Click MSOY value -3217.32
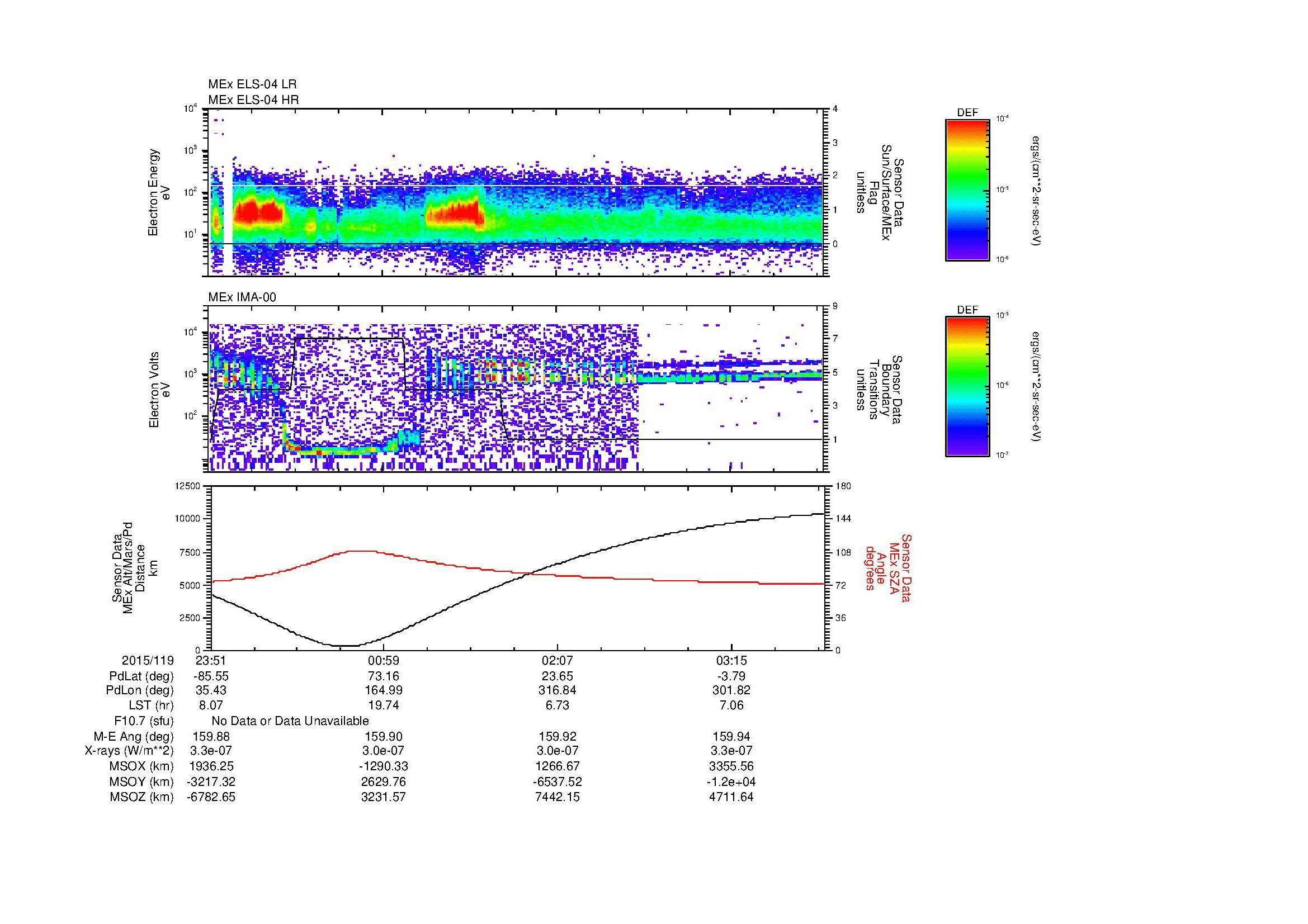Viewport: 1308px width, 924px height. click(211, 781)
